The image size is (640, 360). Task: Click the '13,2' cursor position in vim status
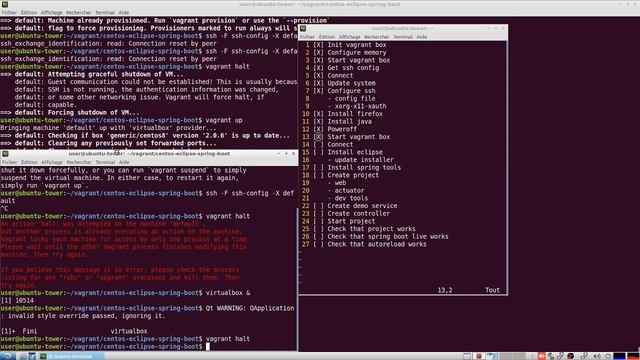tap(445, 290)
